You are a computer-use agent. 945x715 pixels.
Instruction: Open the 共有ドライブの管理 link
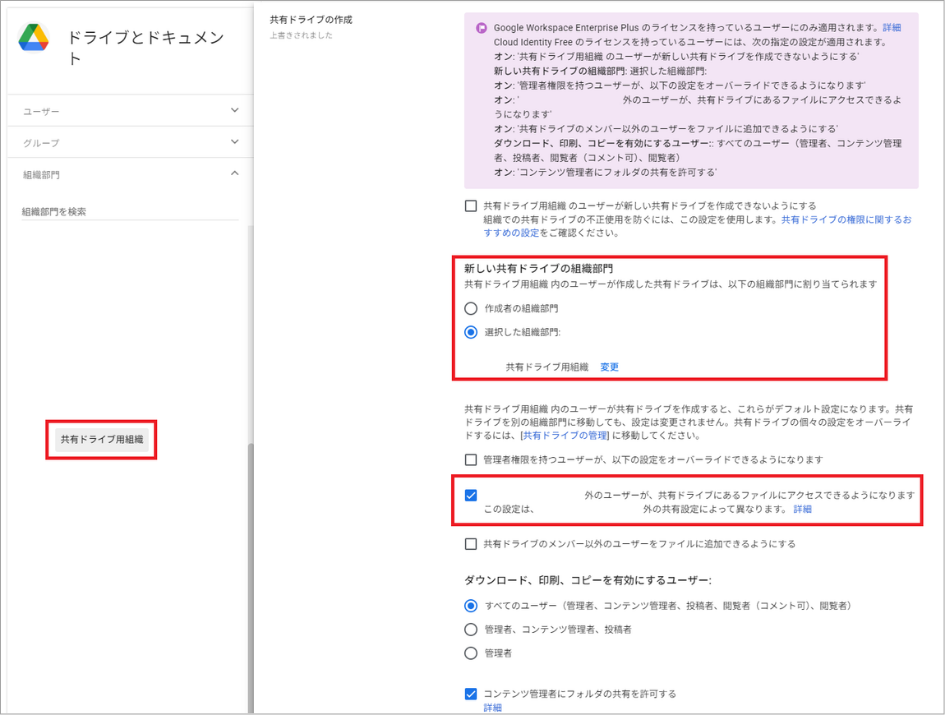(565, 435)
